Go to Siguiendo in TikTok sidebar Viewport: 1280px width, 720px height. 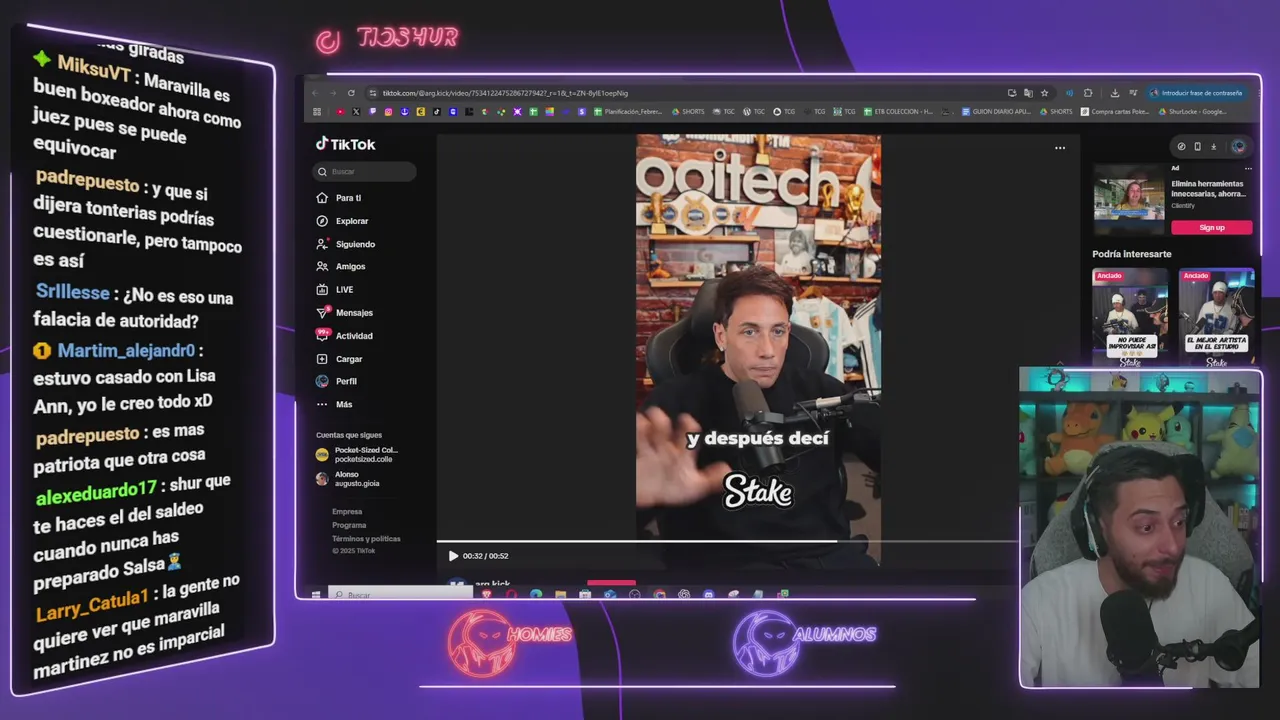(345, 244)
